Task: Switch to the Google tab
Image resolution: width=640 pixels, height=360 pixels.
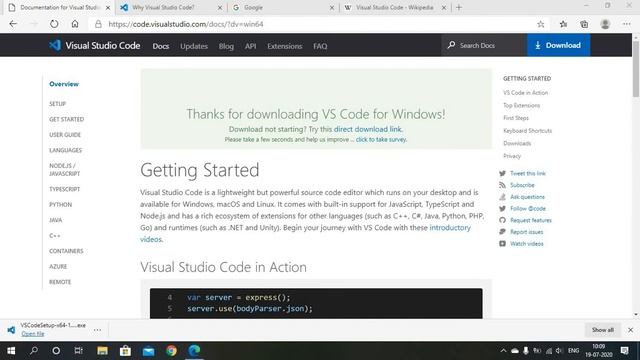Action: coord(282,7)
